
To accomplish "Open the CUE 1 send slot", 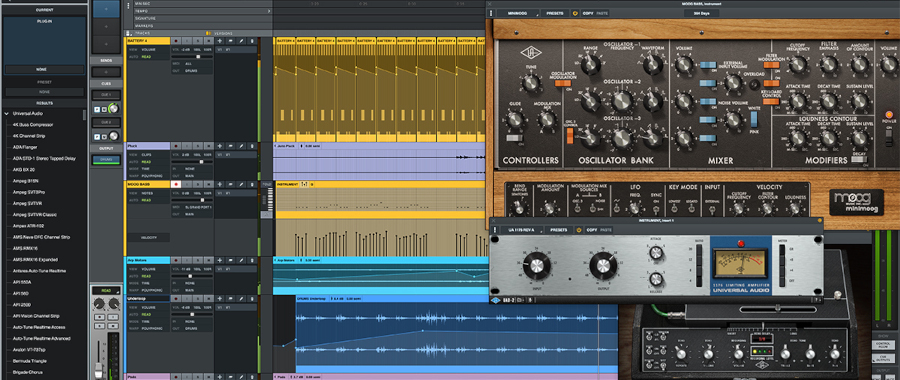I will point(106,94).
